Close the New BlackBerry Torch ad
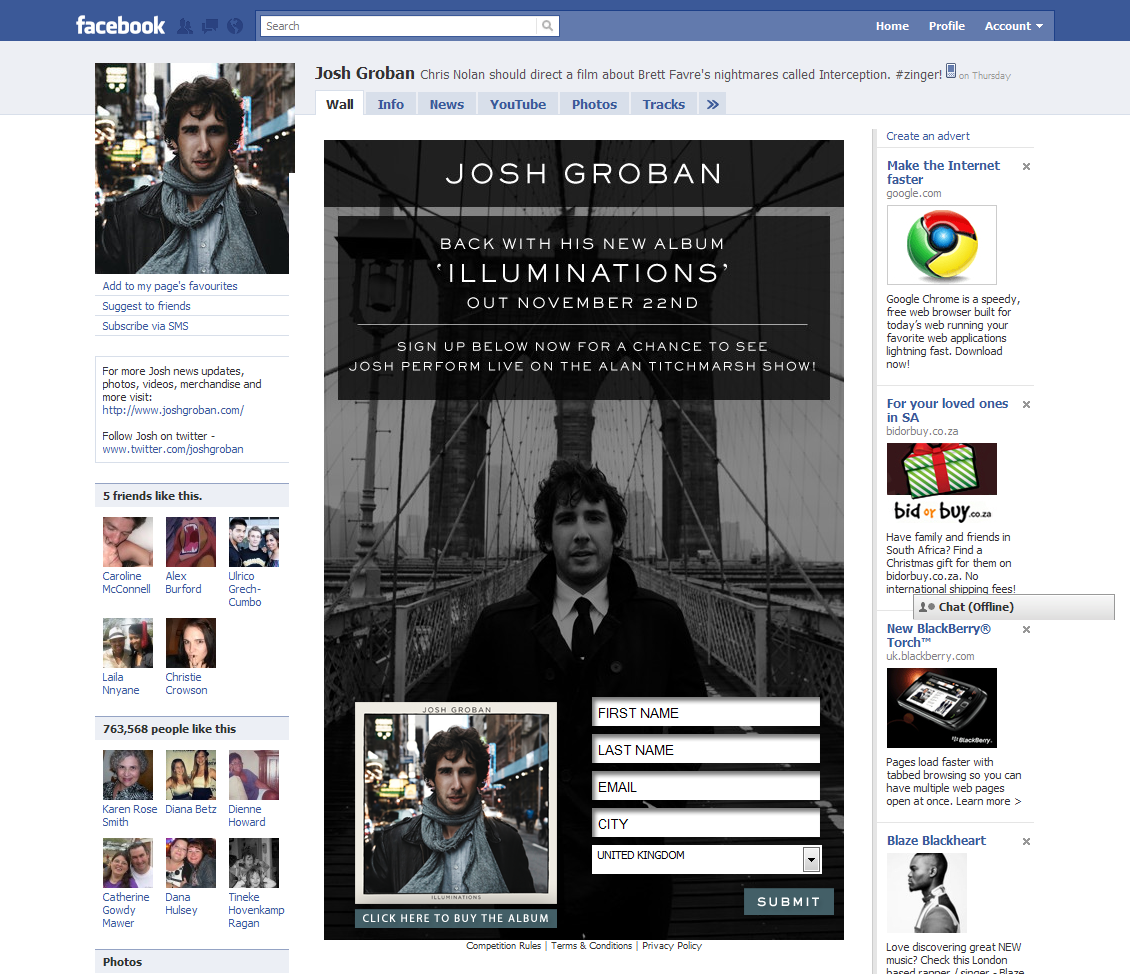 pyautogui.click(x=1026, y=630)
